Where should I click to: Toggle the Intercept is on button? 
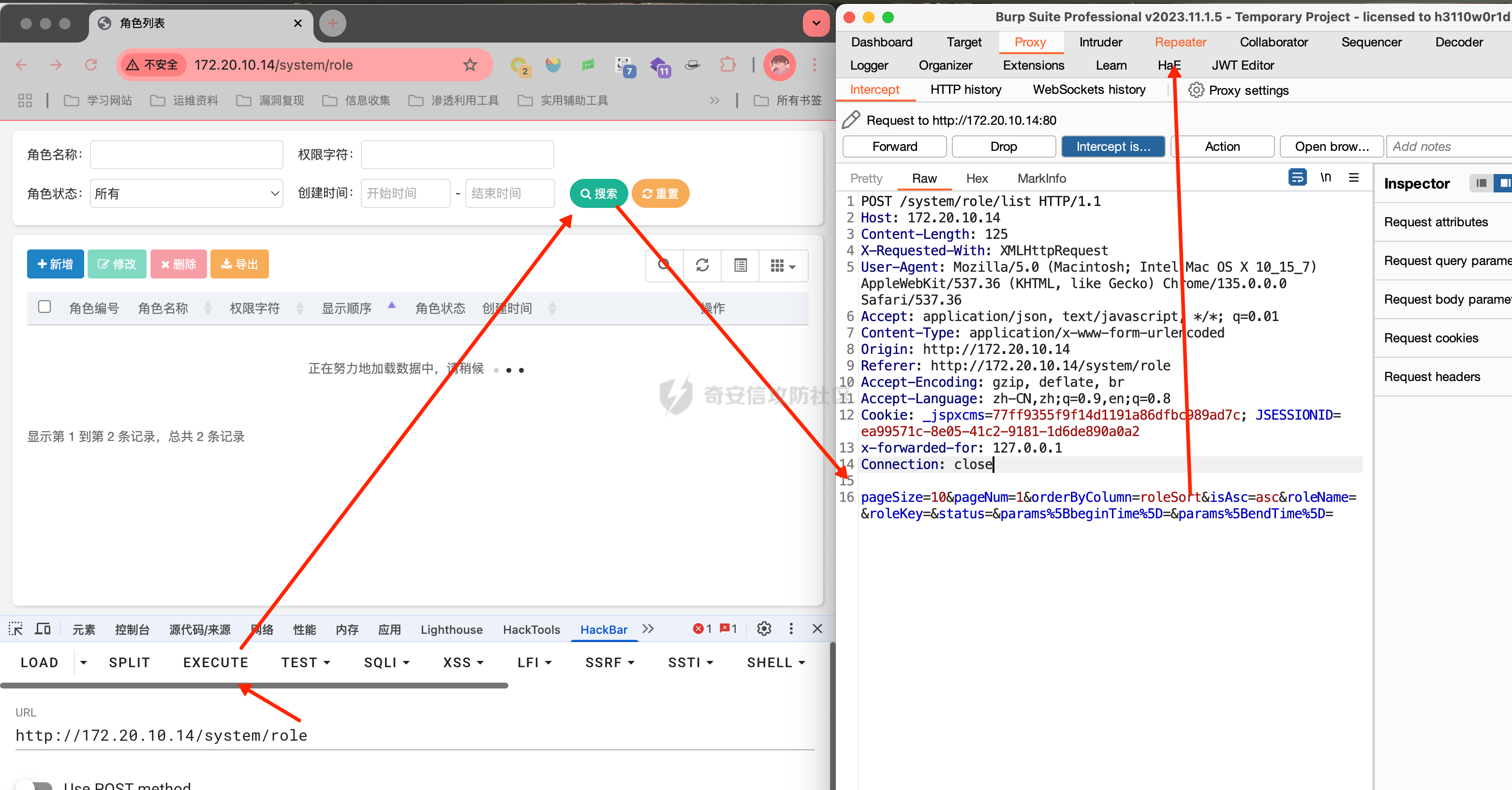(1113, 146)
